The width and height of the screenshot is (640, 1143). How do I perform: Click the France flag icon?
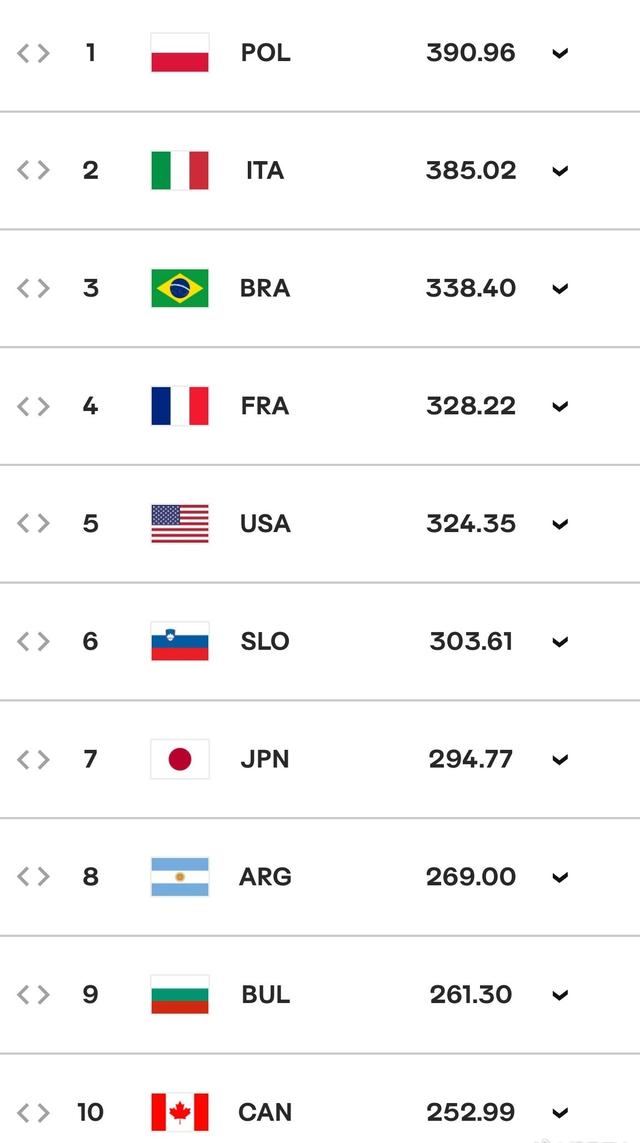tap(180, 406)
